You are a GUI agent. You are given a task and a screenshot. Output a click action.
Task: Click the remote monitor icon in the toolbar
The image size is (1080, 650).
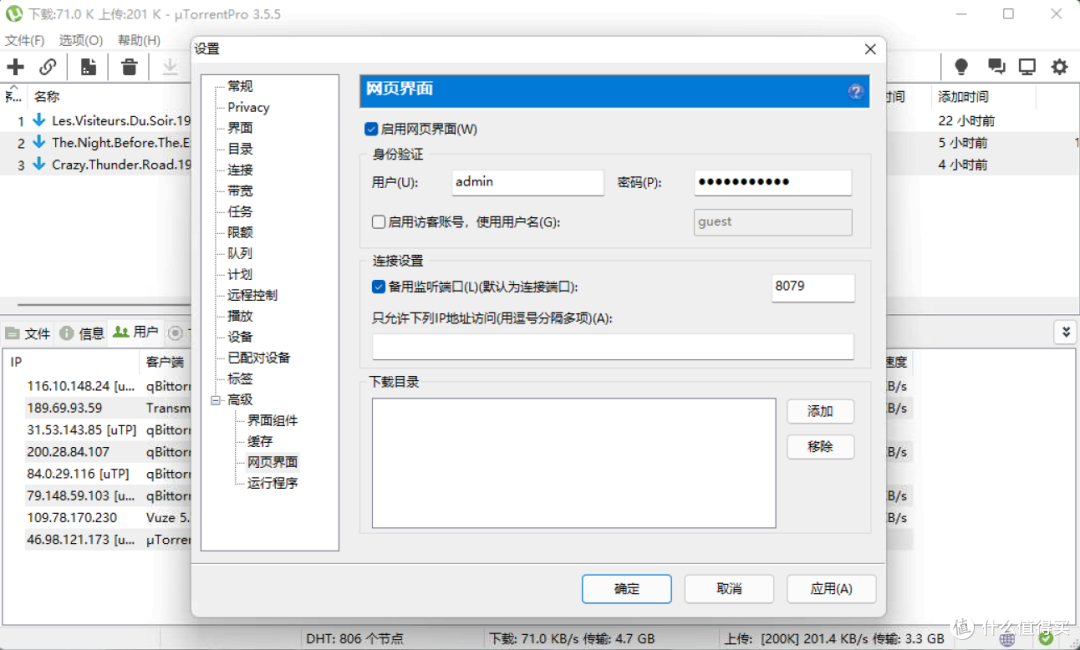[x=1027, y=66]
